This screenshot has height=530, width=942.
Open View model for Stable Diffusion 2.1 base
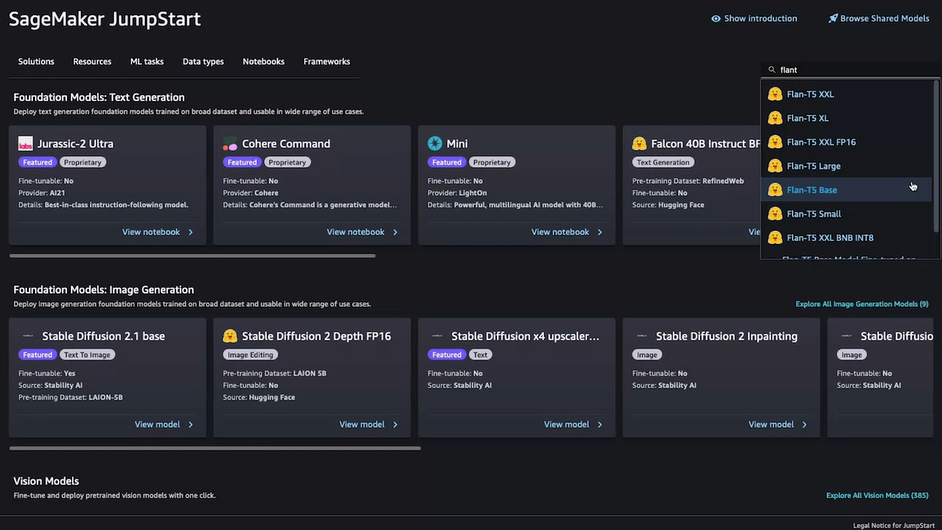tap(163, 424)
